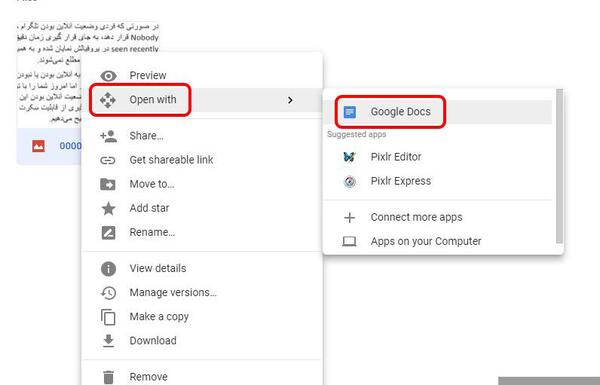Screen dimensions: 600x385
Task: Click the file name starting with 0000
Action: [x=70, y=146]
